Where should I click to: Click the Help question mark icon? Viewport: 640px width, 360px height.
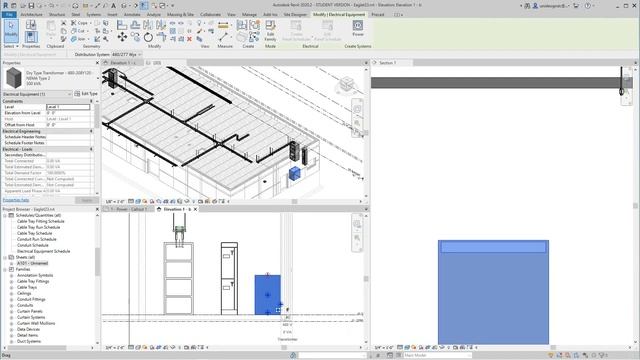588,6
